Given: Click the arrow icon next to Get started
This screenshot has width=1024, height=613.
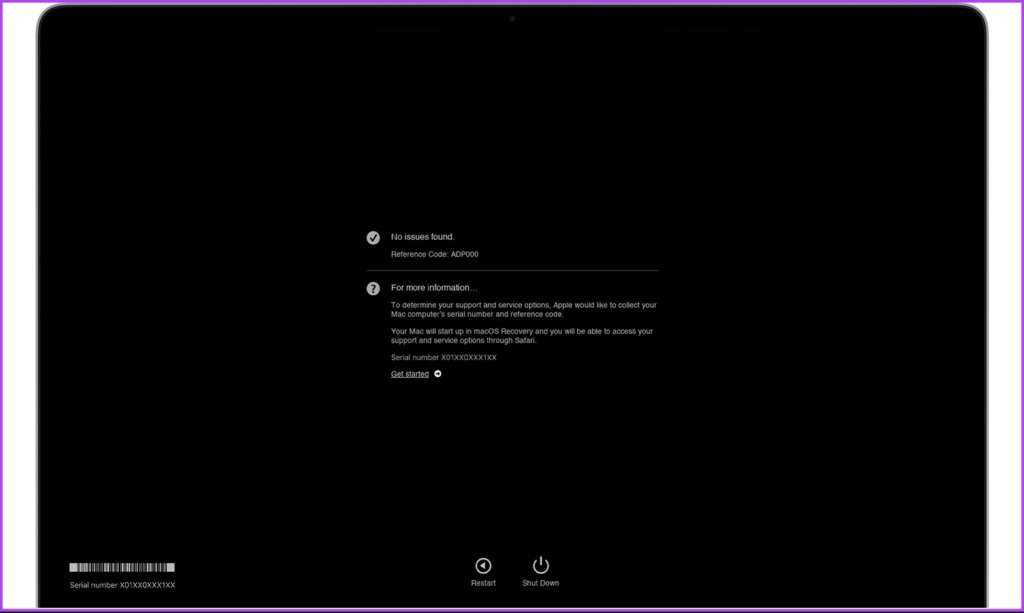Looking at the screenshot, I should pos(438,374).
